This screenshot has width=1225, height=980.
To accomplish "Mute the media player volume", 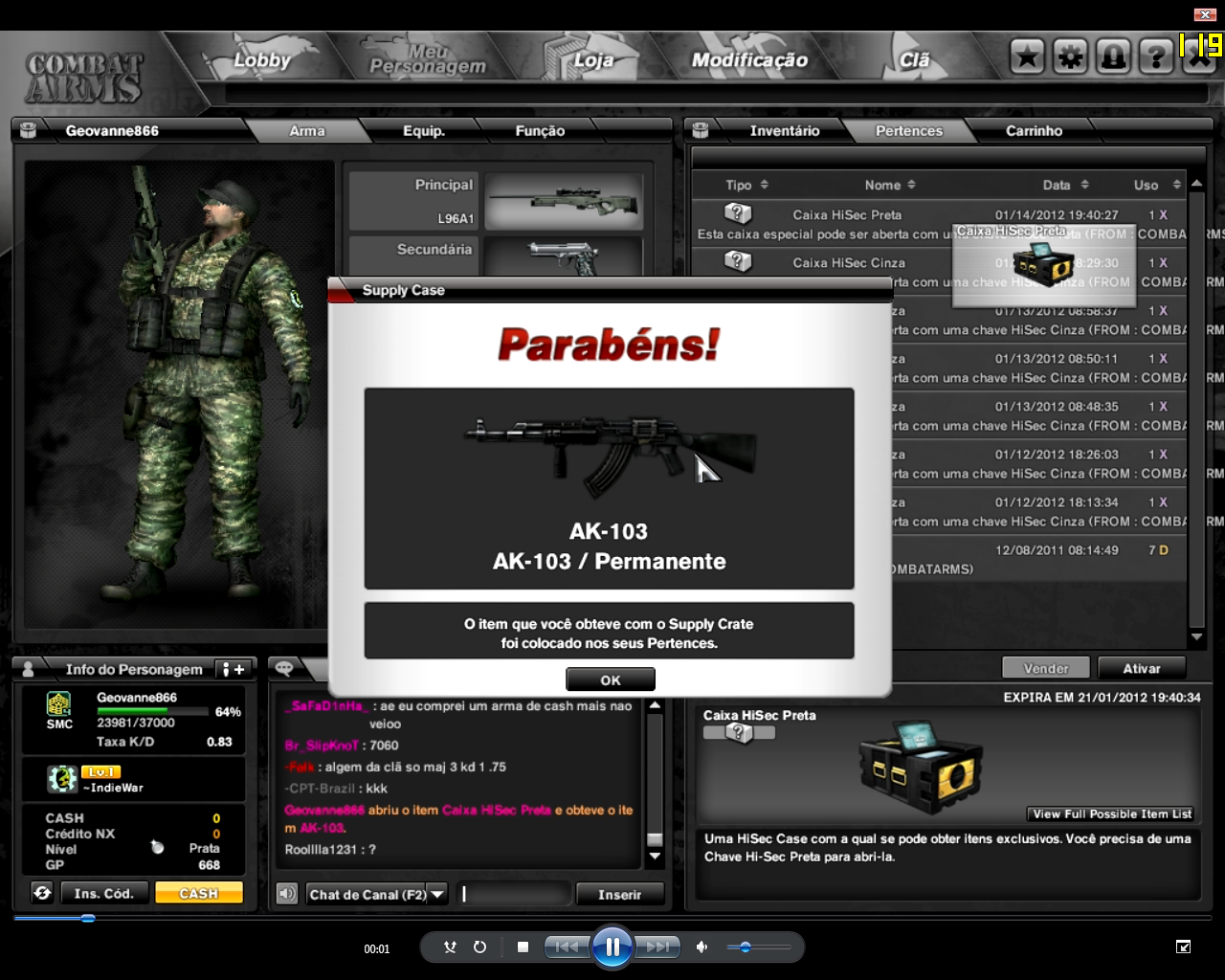I will [702, 947].
